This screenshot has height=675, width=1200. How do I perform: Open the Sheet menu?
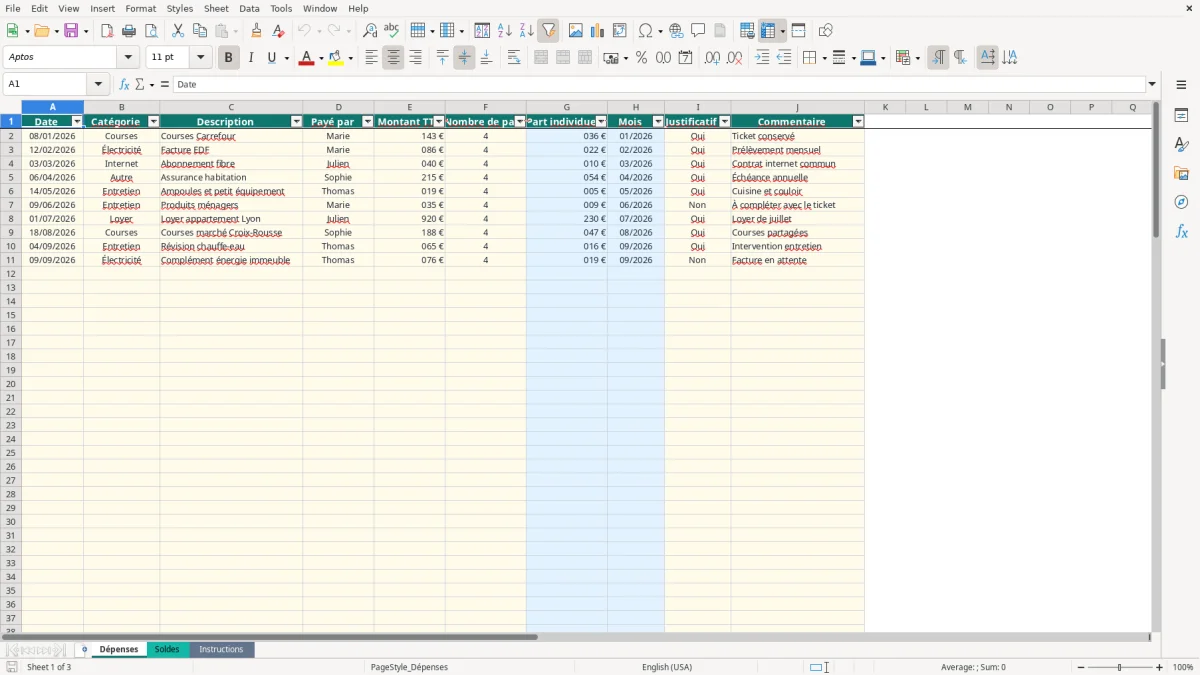[x=216, y=8]
